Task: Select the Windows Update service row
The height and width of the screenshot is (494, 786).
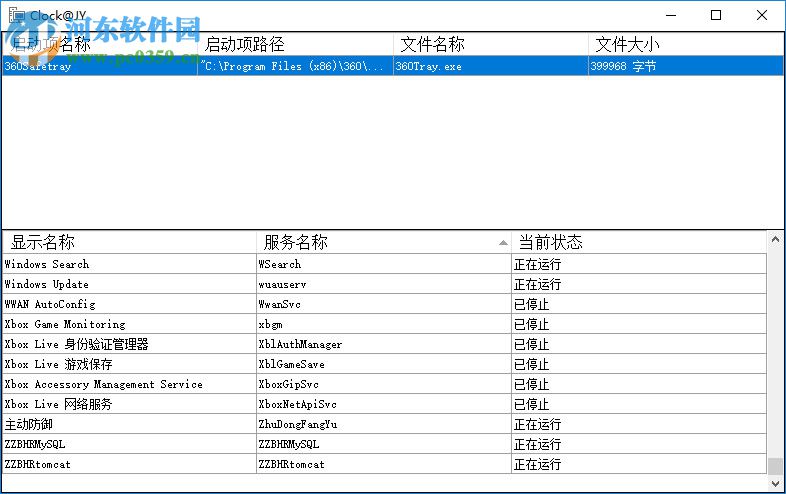Action: click(x=384, y=284)
